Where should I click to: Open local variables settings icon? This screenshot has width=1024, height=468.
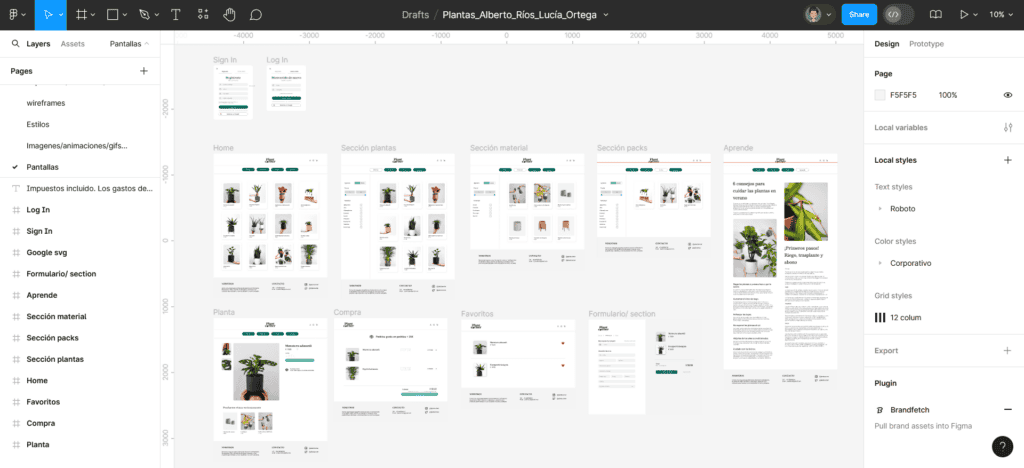[1008, 127]
